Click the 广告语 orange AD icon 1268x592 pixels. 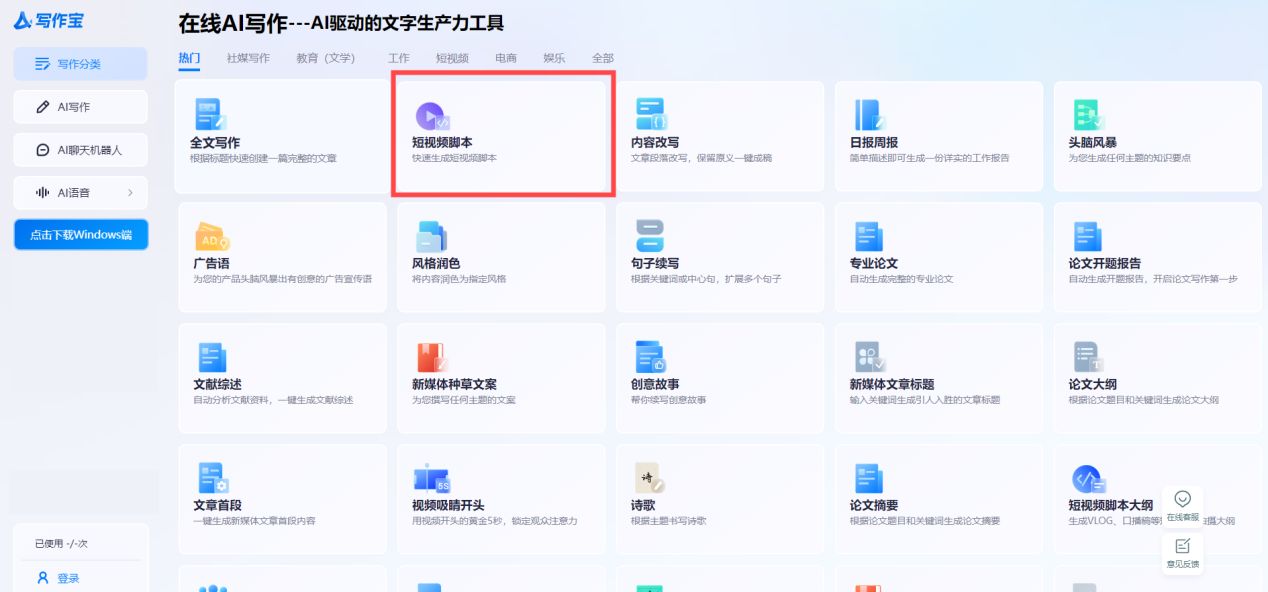[x=212, y=237]
